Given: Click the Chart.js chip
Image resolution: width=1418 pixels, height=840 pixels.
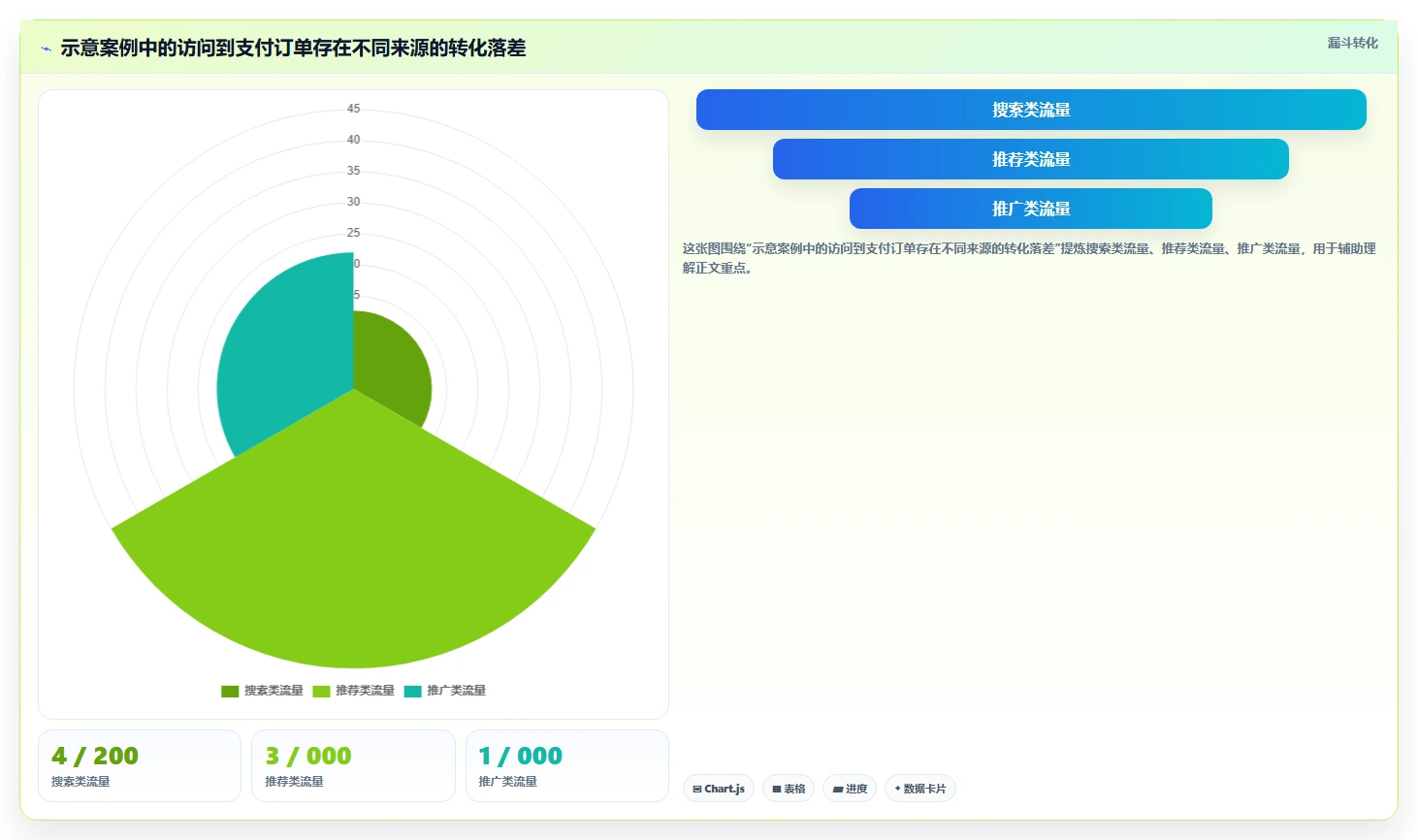Looking at the screenshot, I should (719, 789).
